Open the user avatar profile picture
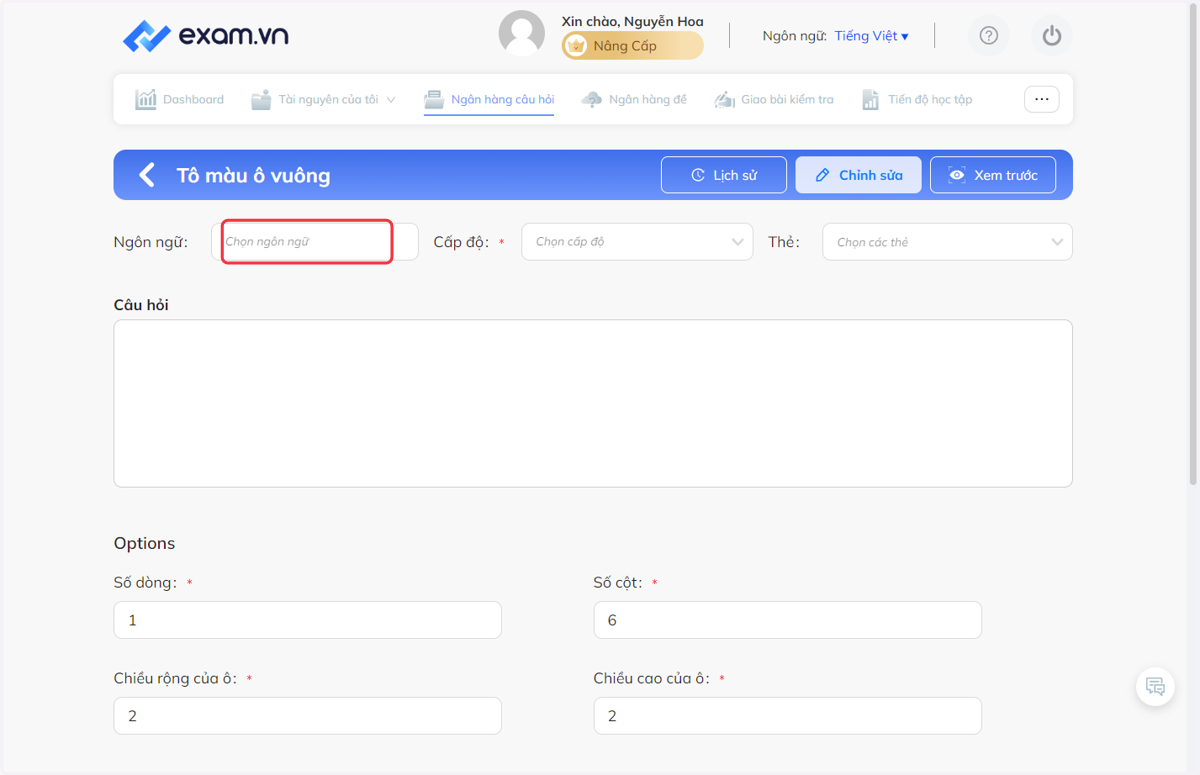 coord(522,34)
